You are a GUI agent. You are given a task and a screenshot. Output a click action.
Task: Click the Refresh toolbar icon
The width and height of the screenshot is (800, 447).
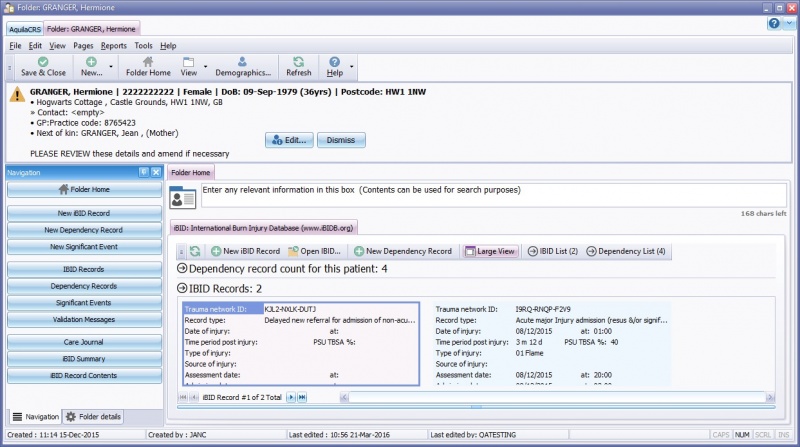(298, 62)
